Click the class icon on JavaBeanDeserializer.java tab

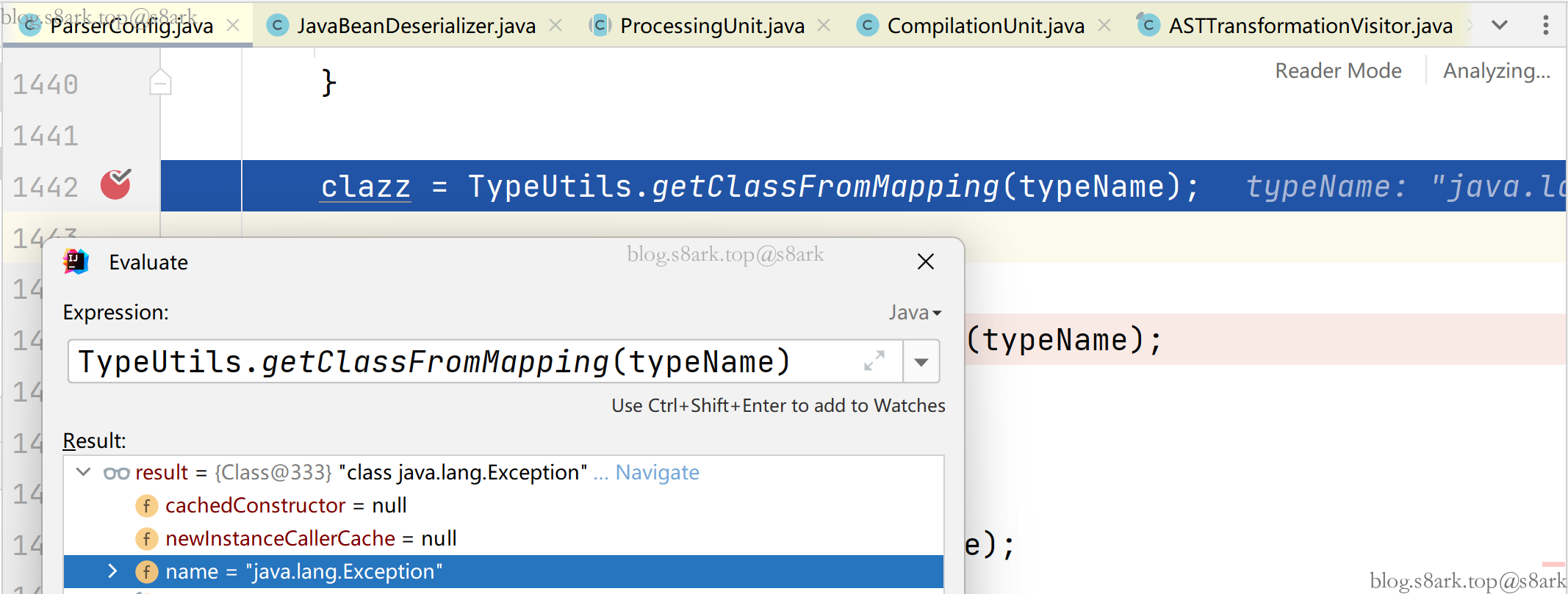click(x=277, y=26)
